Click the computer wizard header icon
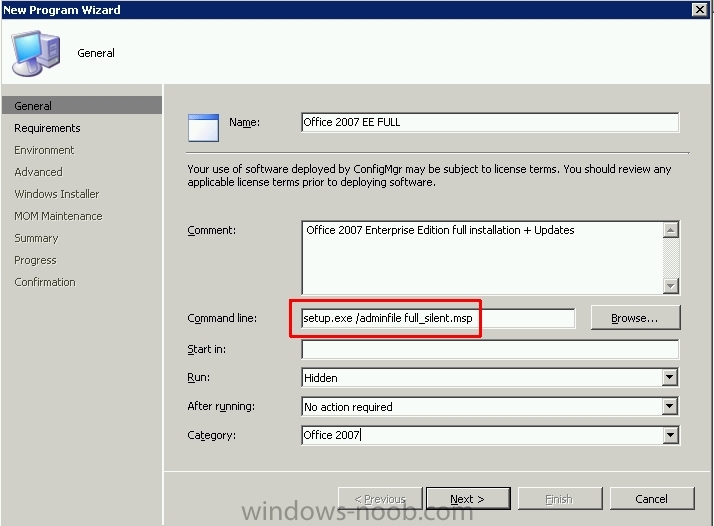714x526 pixels. tap(36, 53)
